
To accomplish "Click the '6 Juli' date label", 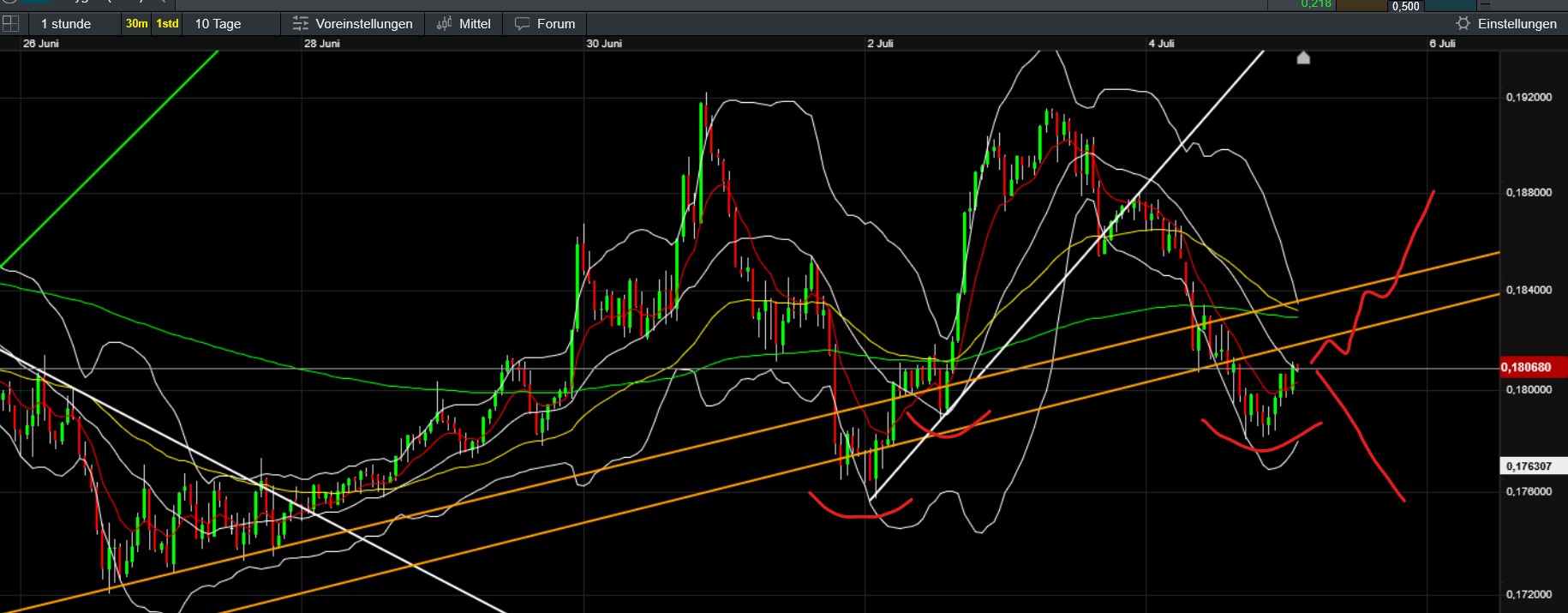I will (1443, 44).
